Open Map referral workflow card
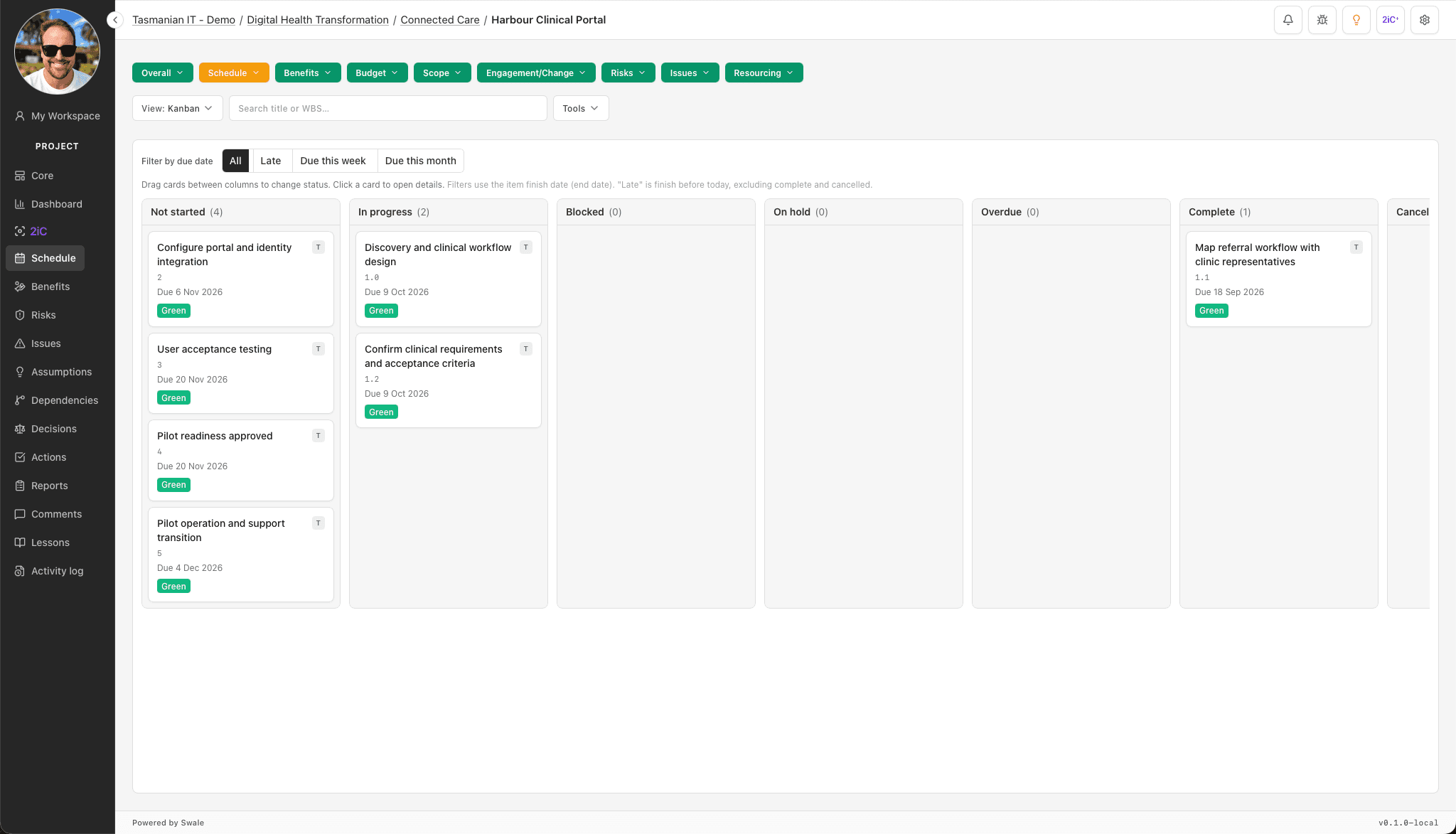Image resolution: width=1456 pixels, height=834 pixels. pos(1278,279)
